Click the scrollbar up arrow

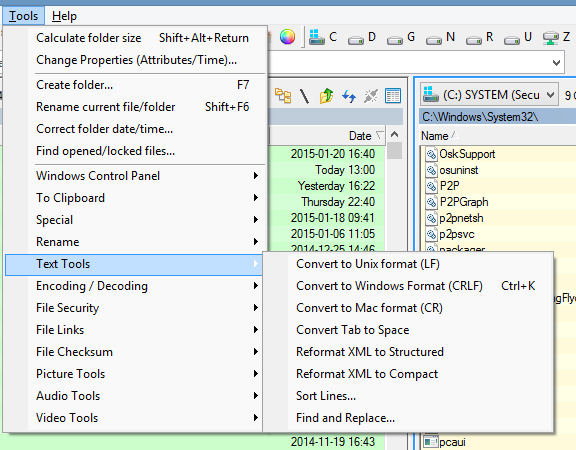click(395, 134)
